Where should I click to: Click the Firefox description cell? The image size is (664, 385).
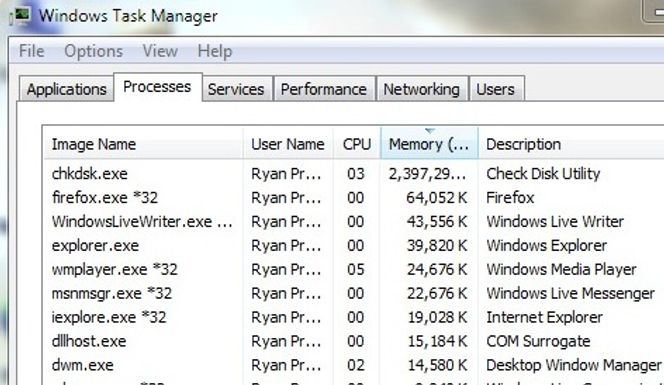pos(510,198)
